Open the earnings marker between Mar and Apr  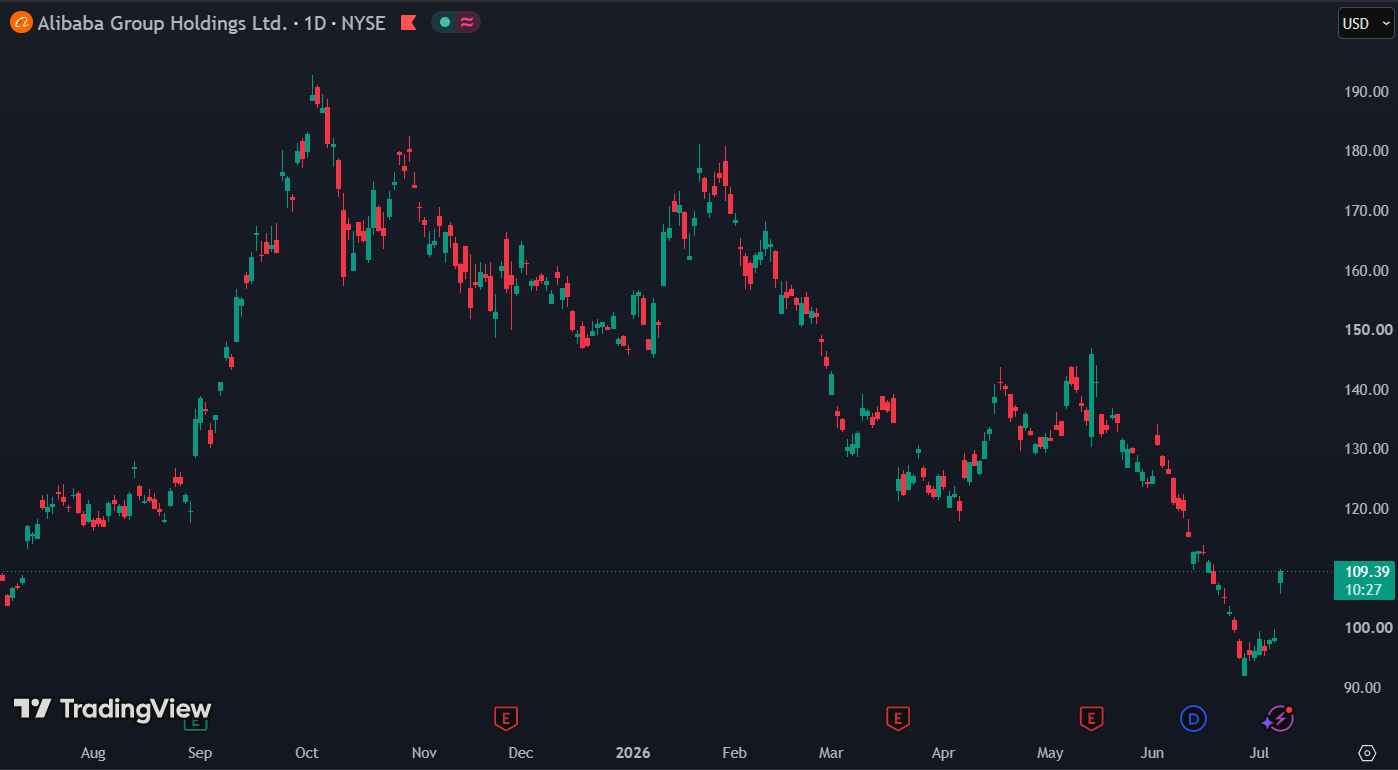pos(897,717)
